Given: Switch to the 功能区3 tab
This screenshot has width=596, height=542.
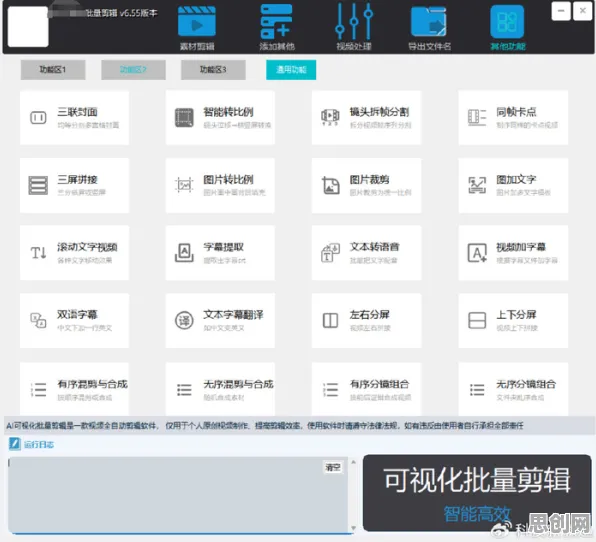Looking at the screenshot, I should [213, 70].
